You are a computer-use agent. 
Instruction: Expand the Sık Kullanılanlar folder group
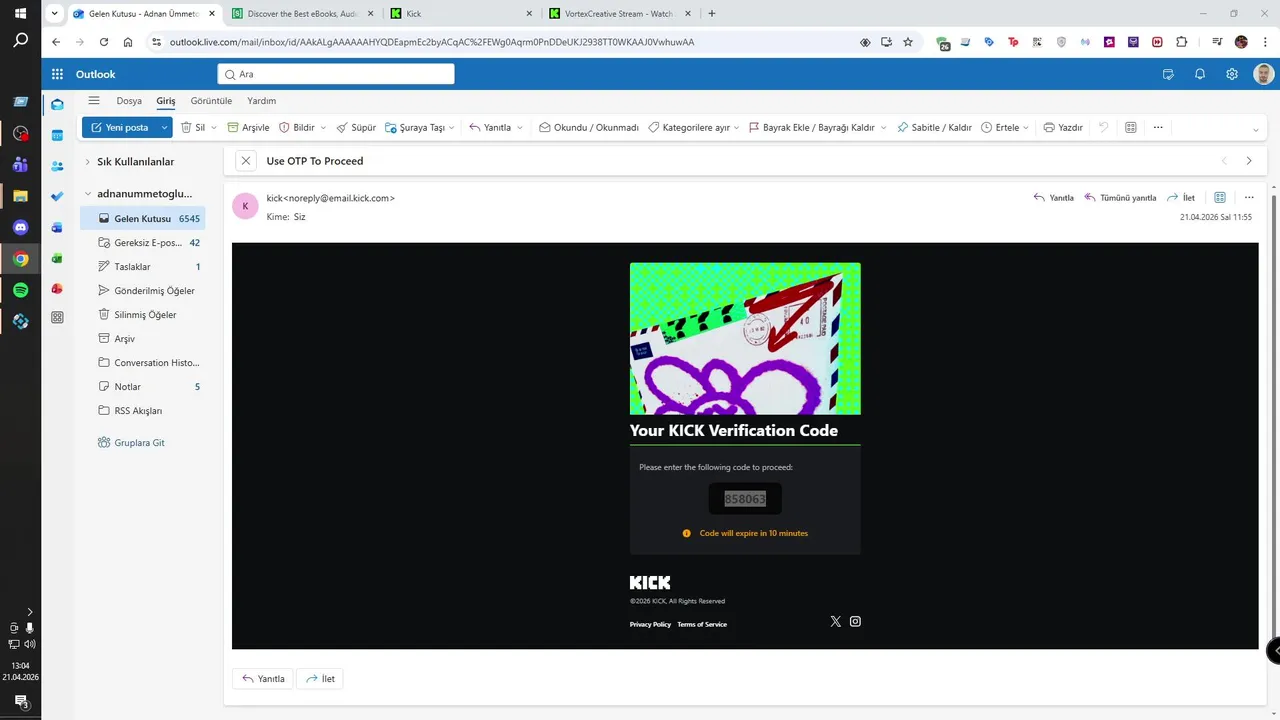pyautogui.click(x=87, y=161)
